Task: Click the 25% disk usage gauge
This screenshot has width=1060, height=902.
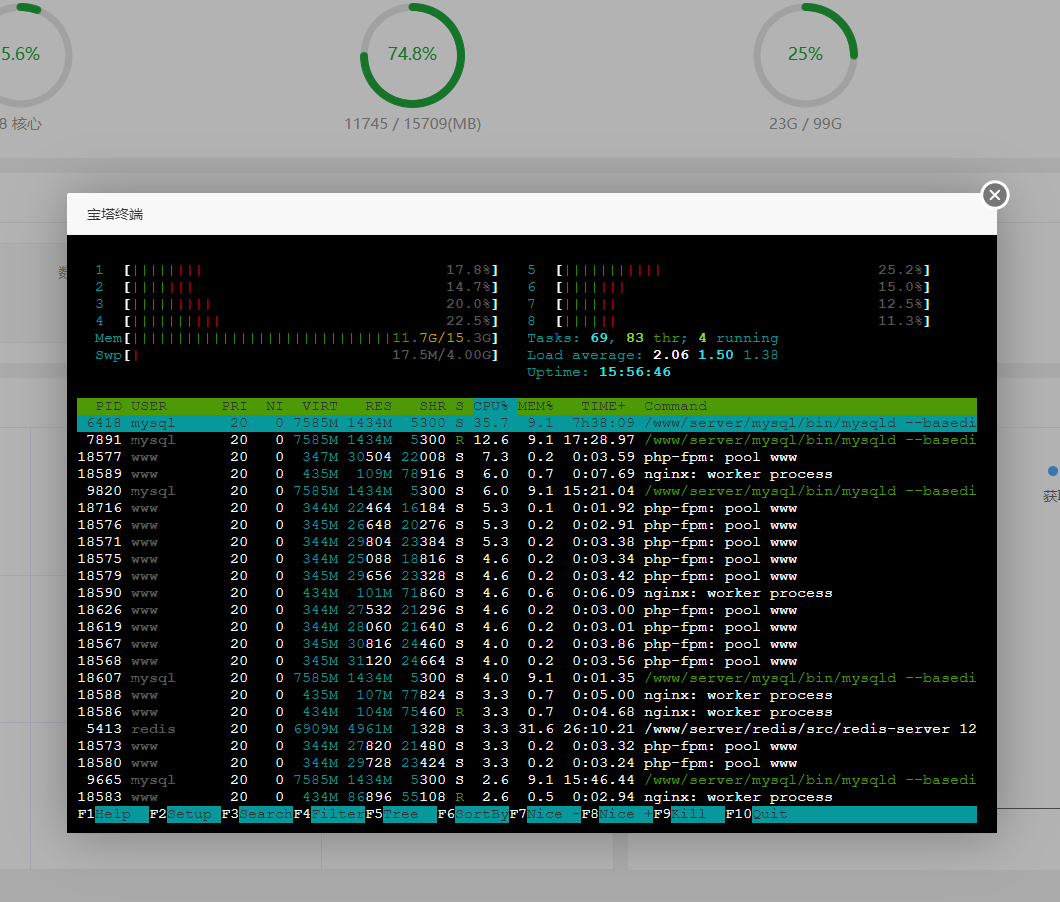Action: 805,55
